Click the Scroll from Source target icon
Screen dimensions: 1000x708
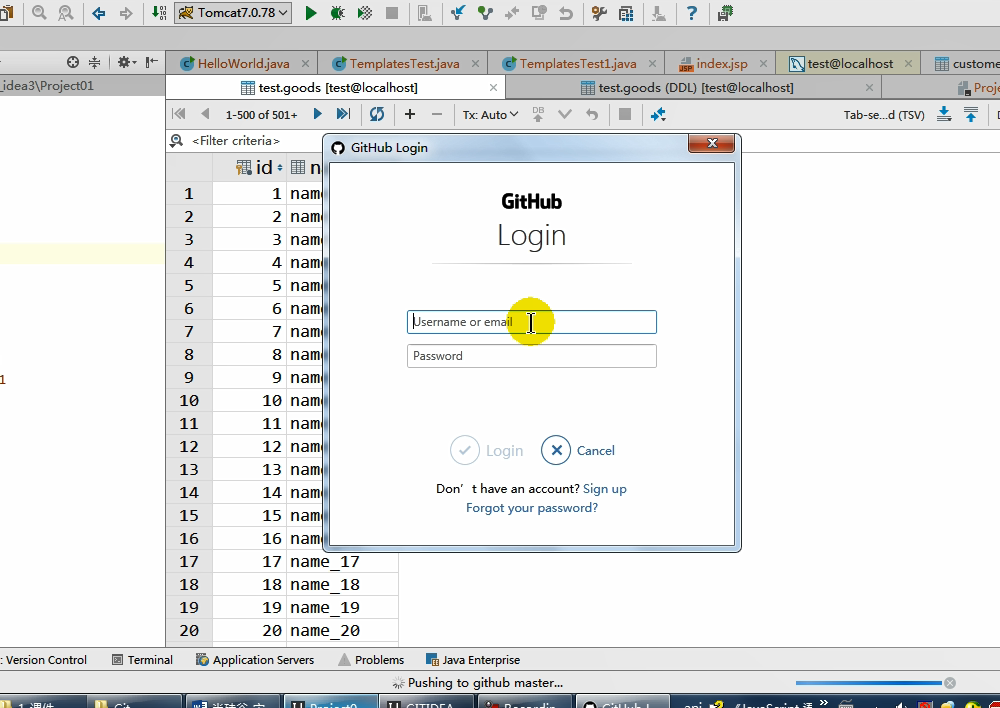pos(73,62)
